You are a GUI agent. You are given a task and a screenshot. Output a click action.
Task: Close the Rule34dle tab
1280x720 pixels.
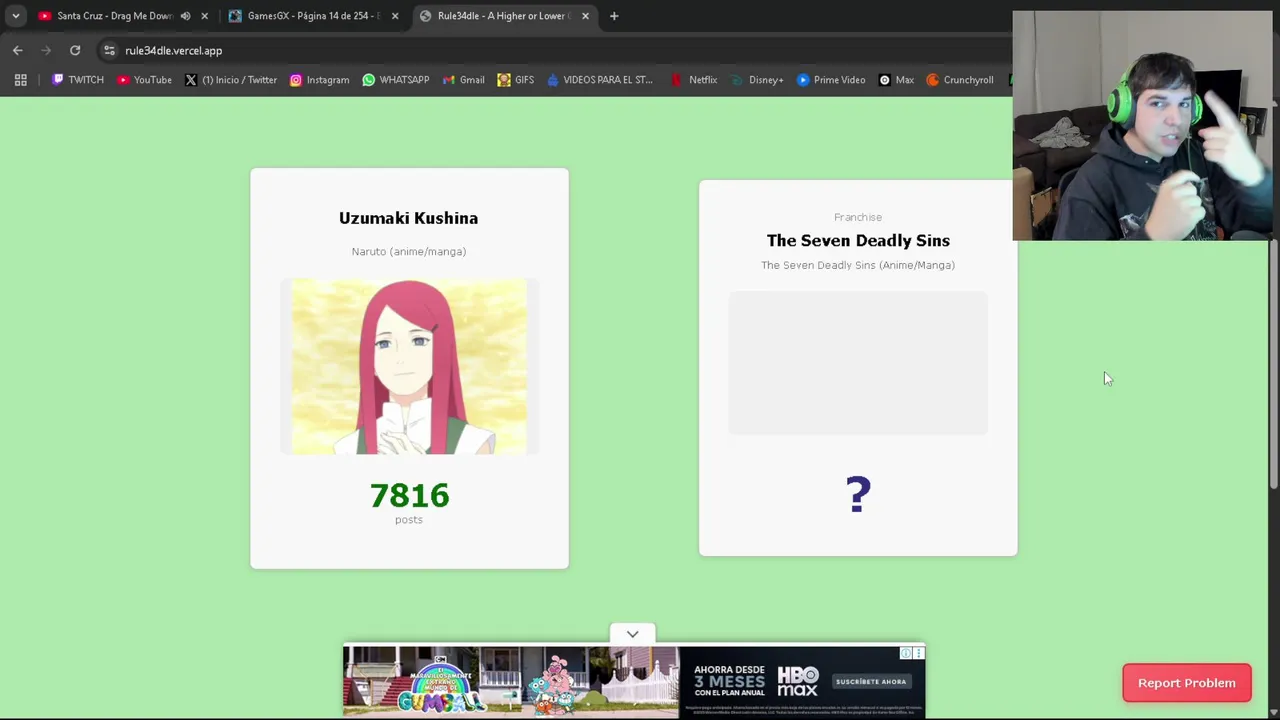(585, 16)
